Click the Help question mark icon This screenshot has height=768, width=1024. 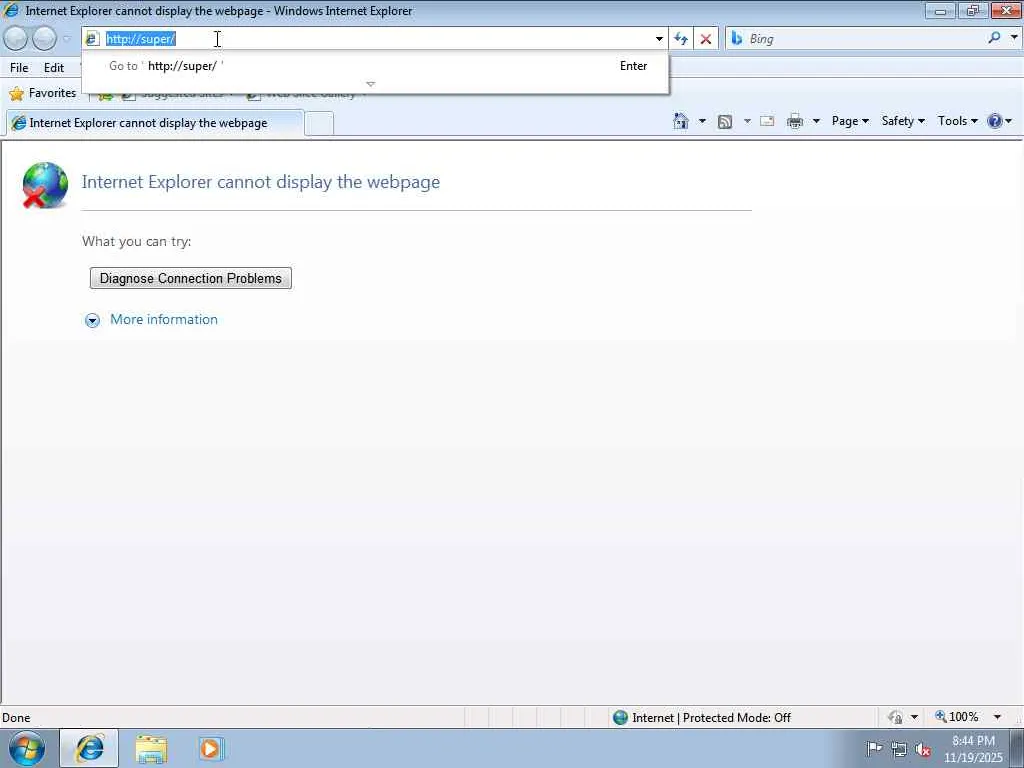995,121
